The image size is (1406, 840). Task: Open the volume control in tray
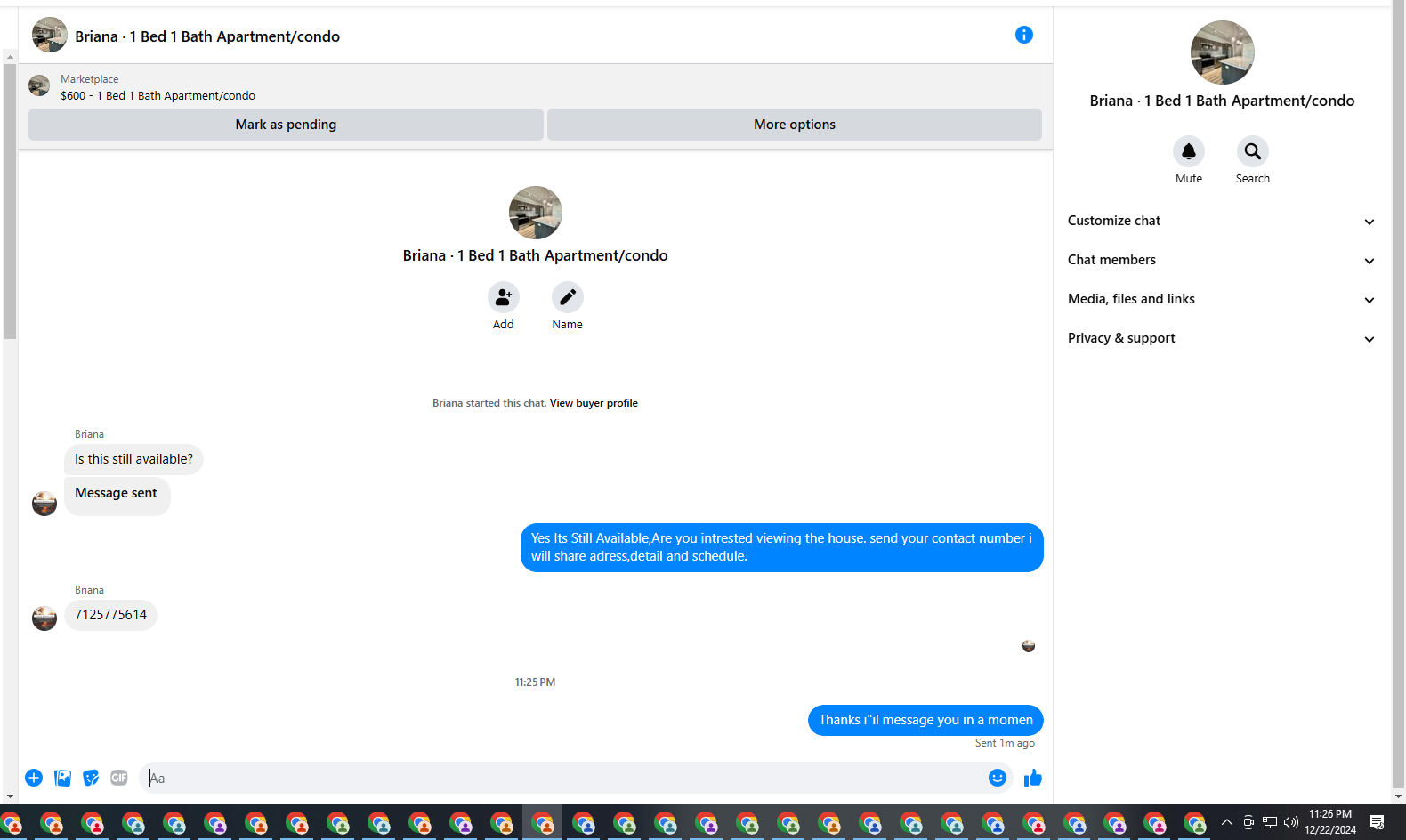pos(1291,822)
